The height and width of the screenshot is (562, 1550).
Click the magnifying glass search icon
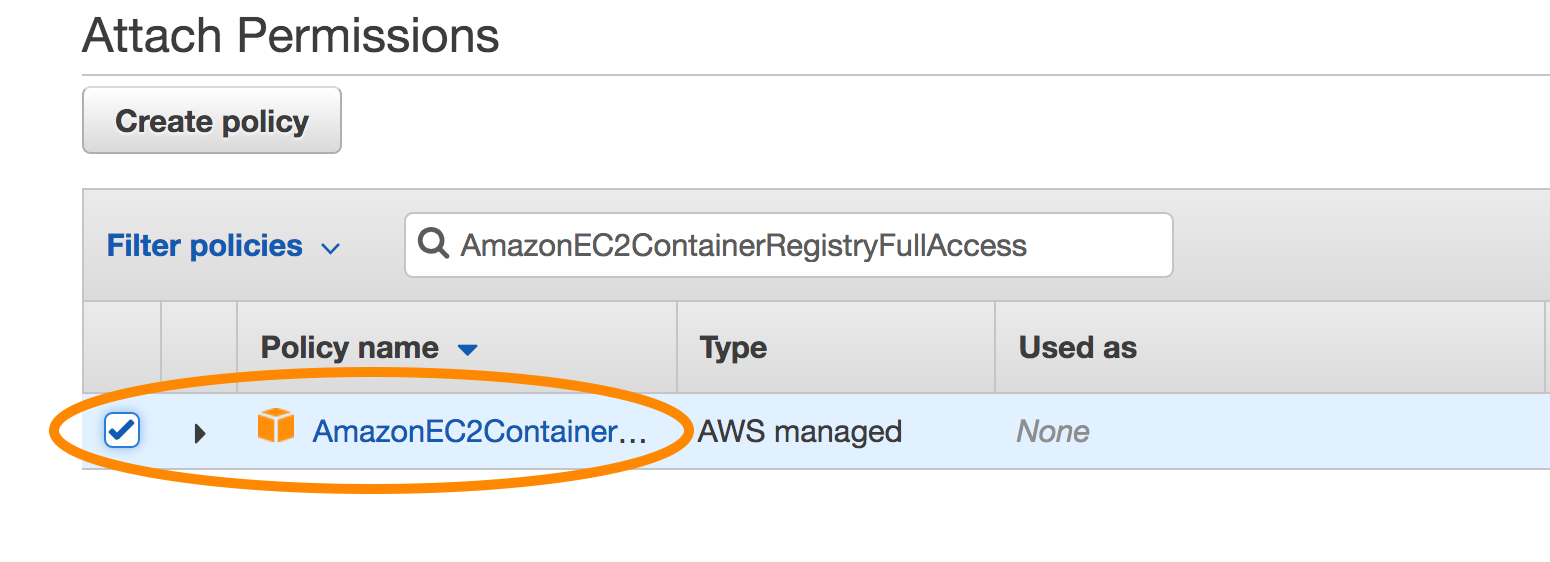pos(433,244)
